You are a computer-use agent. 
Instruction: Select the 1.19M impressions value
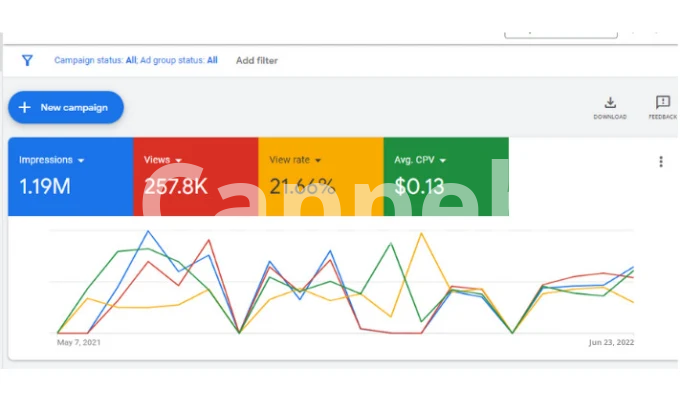tap(47, 186)
